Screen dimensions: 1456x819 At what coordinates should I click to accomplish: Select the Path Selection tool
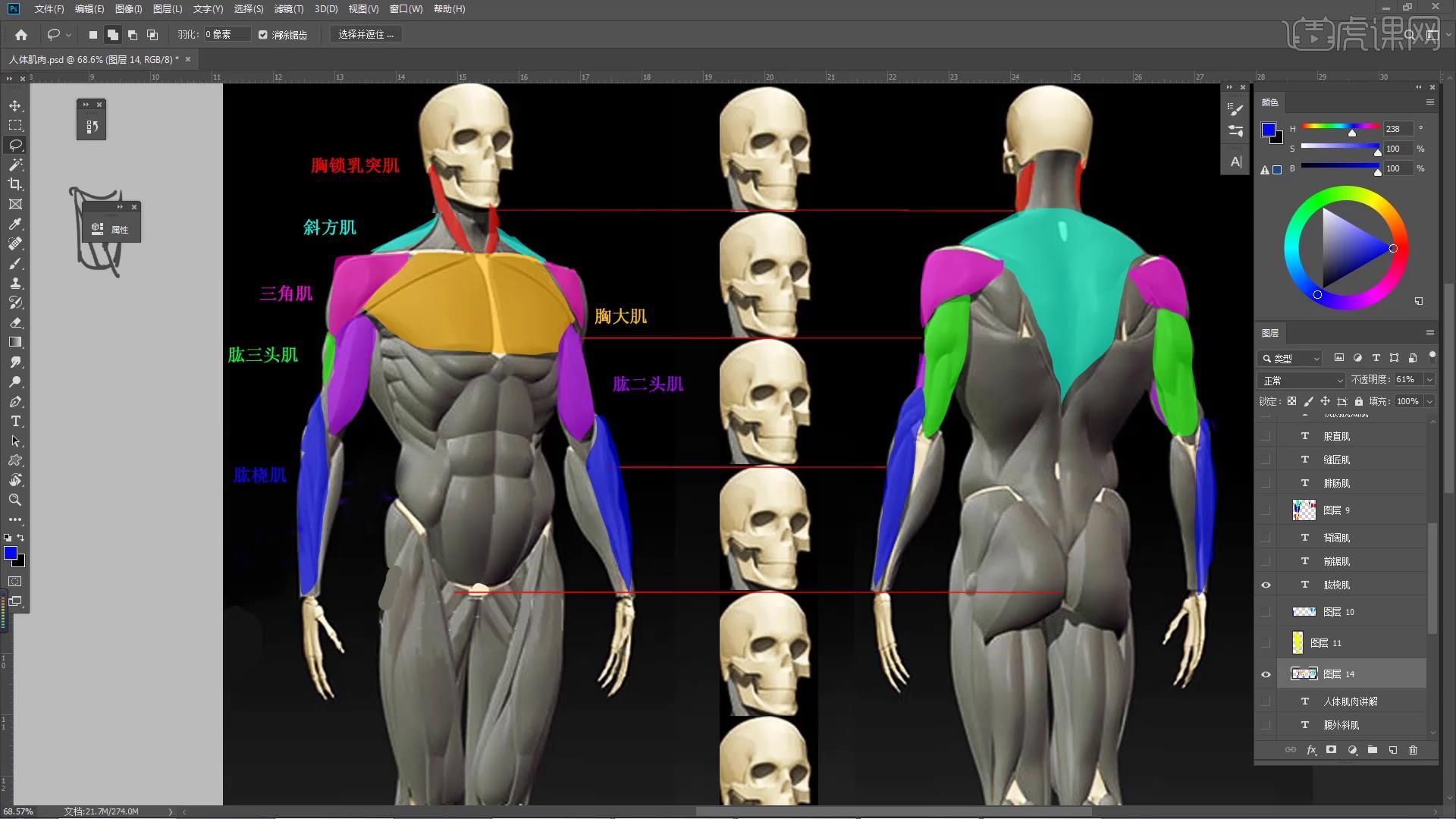click(x=15, y=441)
